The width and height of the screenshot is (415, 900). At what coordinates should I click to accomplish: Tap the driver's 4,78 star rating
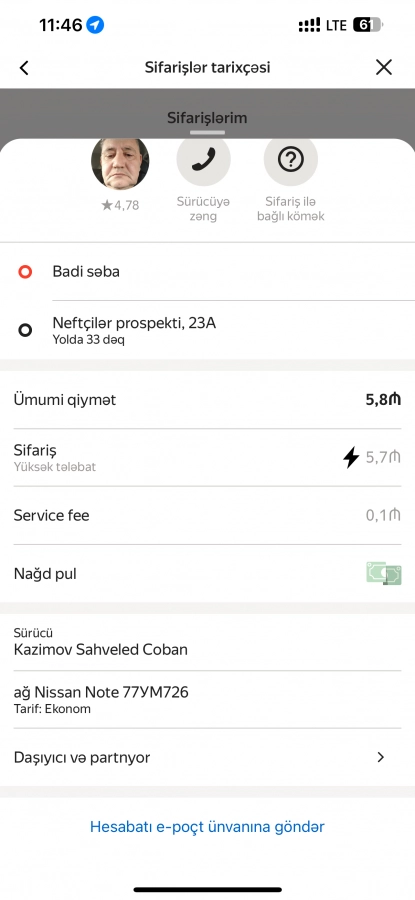point(120,205)
